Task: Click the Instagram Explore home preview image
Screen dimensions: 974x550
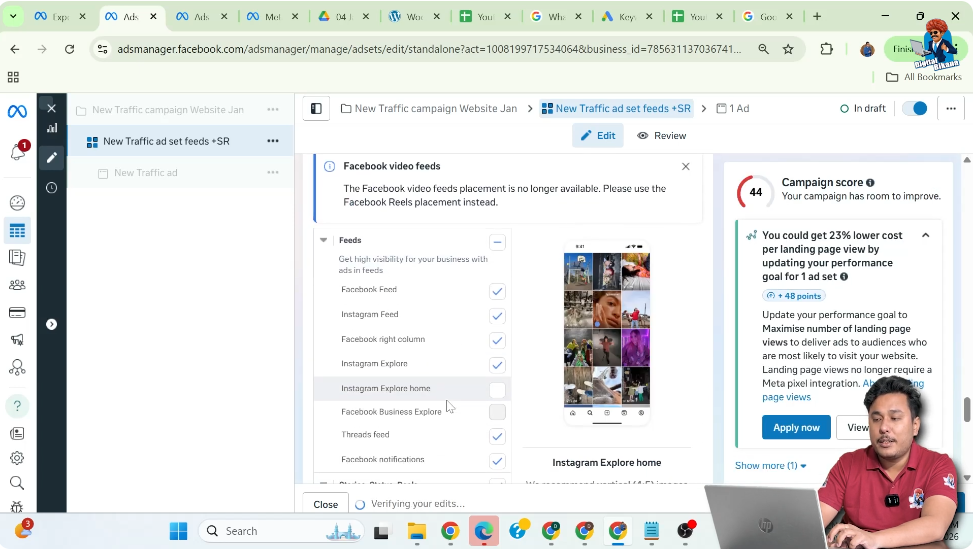Action: [x=607, y=333]
